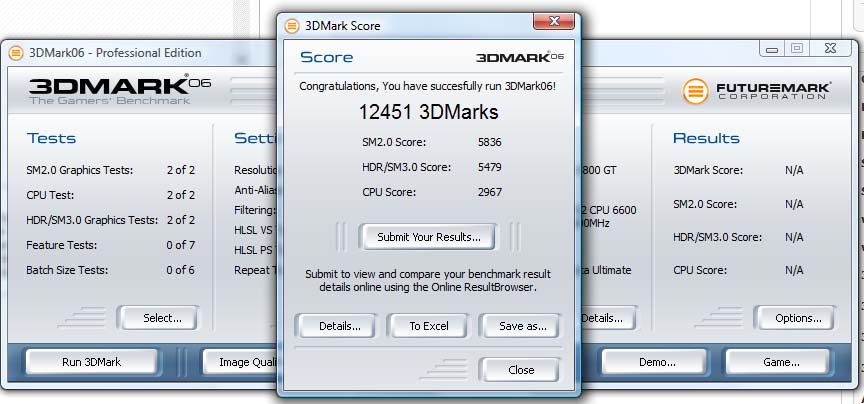Click the Results heading in main window
The image size is (864, 404).
click(706, 138)
